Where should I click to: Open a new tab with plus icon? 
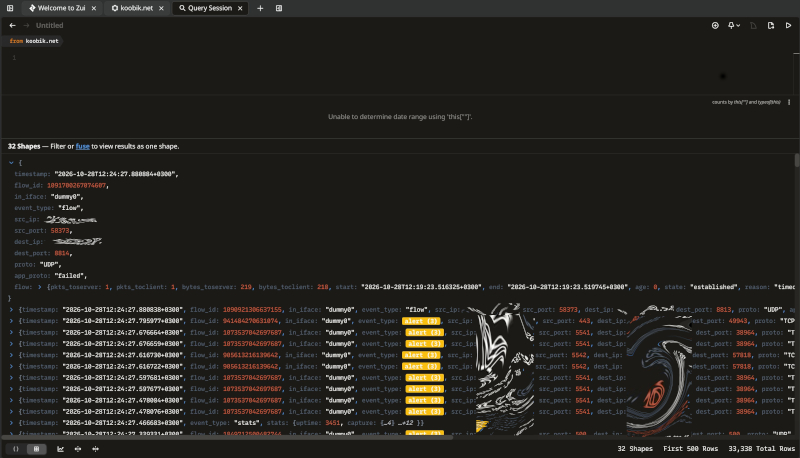point(260,8)
